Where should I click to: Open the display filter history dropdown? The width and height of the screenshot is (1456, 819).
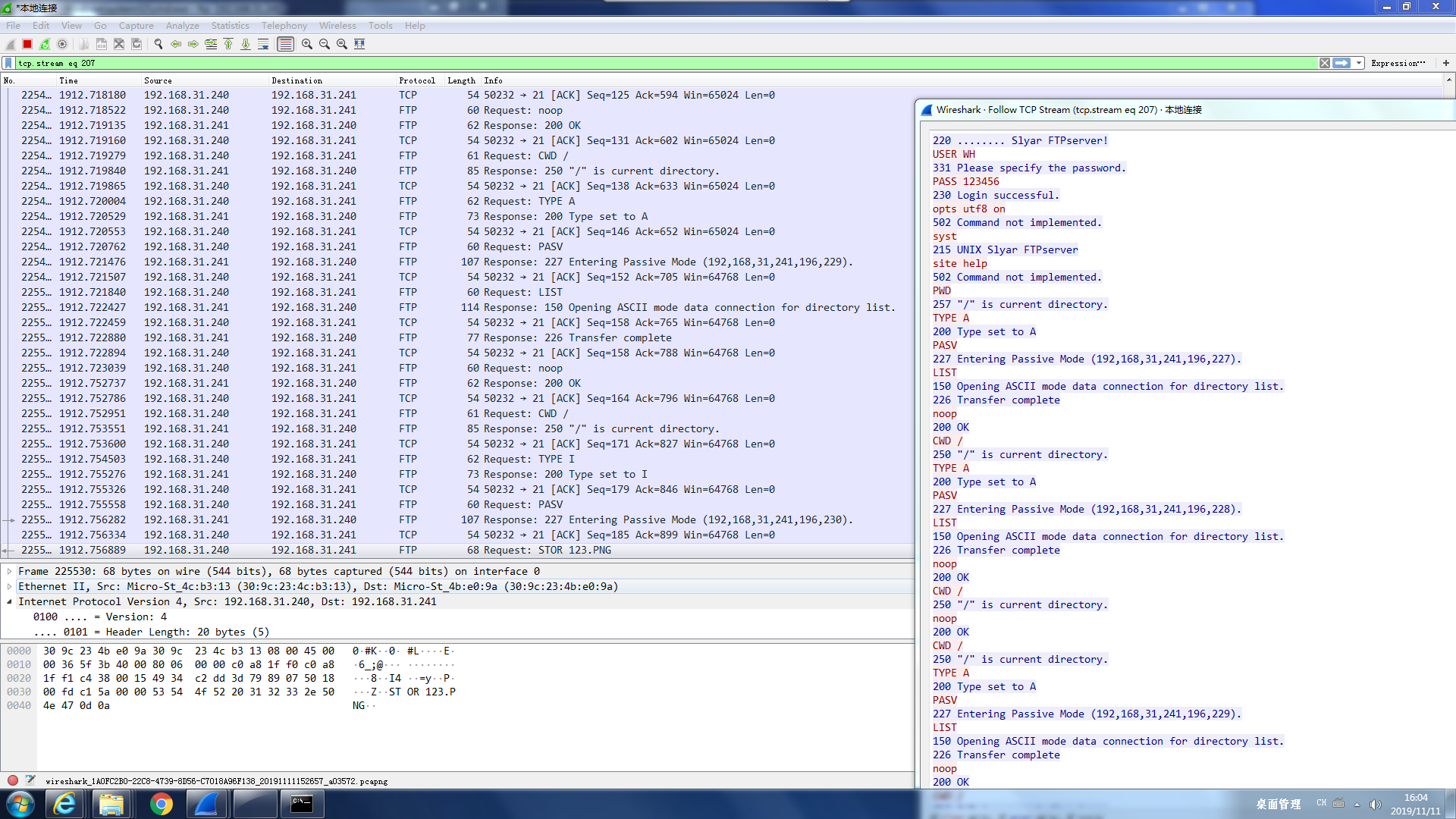click(1359, 63)
